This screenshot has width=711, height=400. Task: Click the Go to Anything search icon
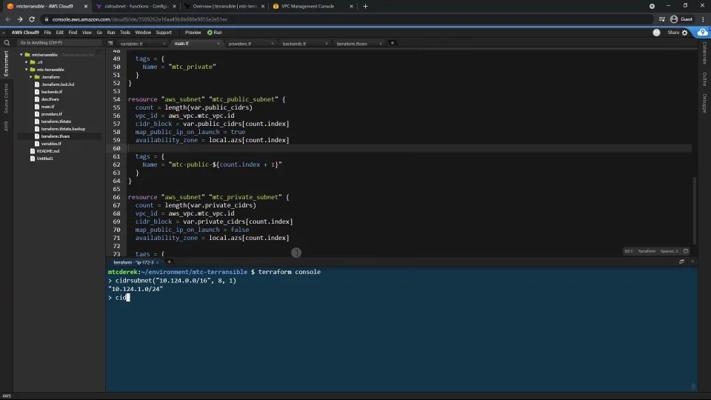coord(7,43)
